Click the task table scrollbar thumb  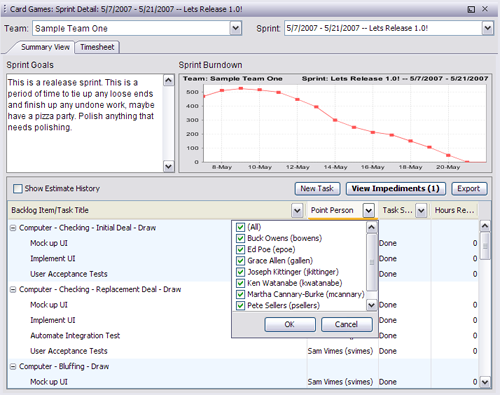pos(485,246)
